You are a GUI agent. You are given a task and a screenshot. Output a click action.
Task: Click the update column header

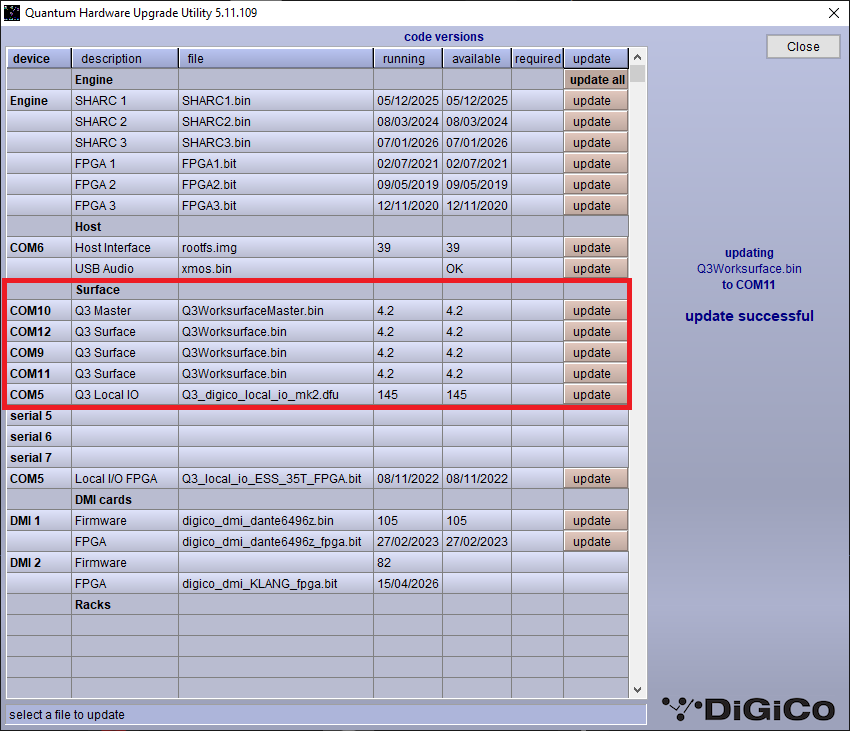596,59
